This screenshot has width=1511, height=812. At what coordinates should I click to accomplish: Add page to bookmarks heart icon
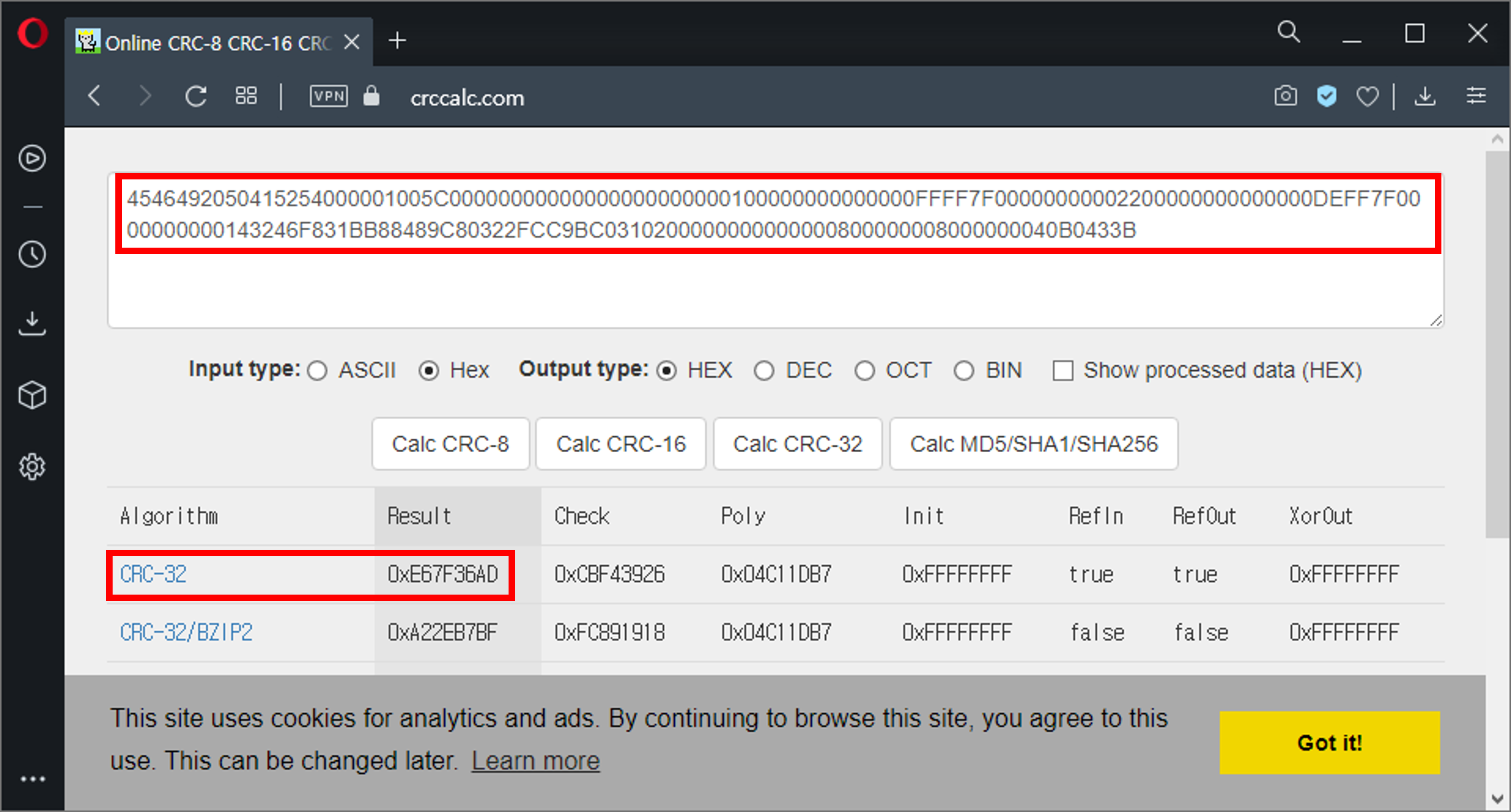point(1367,96)
